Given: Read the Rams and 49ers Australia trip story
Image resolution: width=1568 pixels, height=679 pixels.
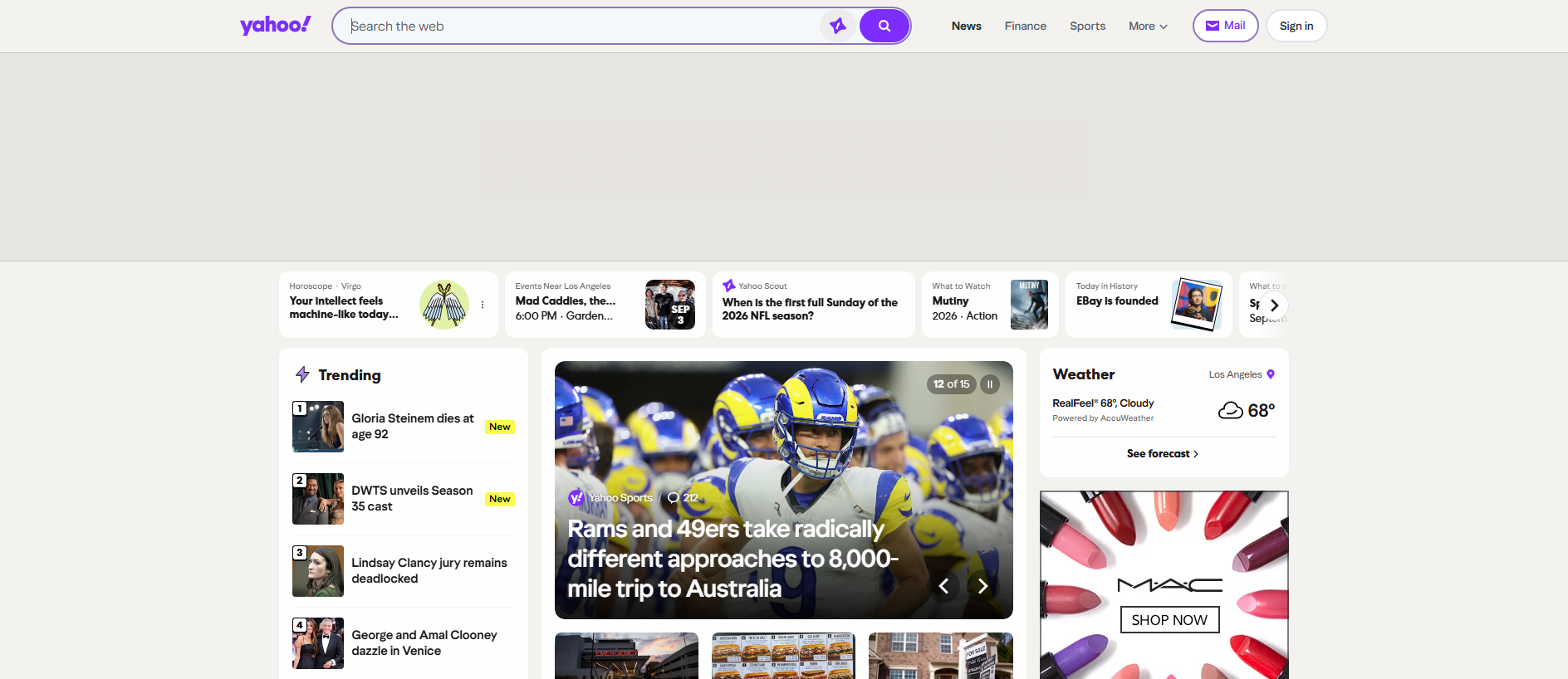Looking at the screenshot, I should [733, 559].
